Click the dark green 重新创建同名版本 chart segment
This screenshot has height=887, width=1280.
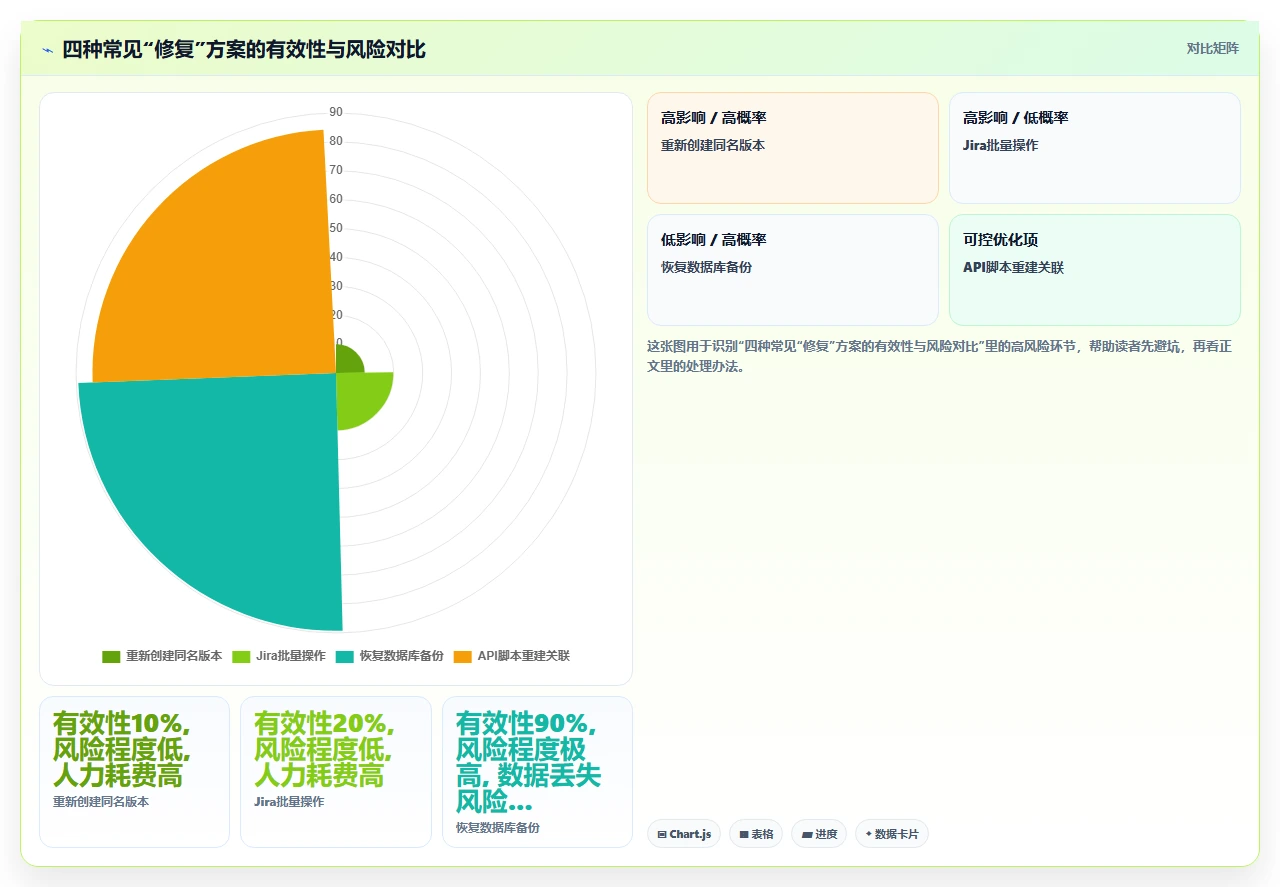pos(348,360)
